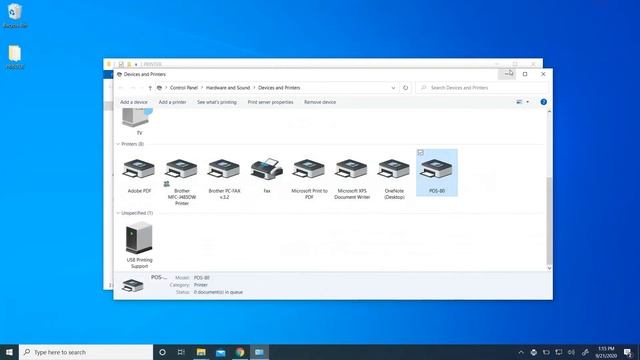This screenshot has height=360, width=640.
Task: Go back in navigation history
Action: pos(121,88)
